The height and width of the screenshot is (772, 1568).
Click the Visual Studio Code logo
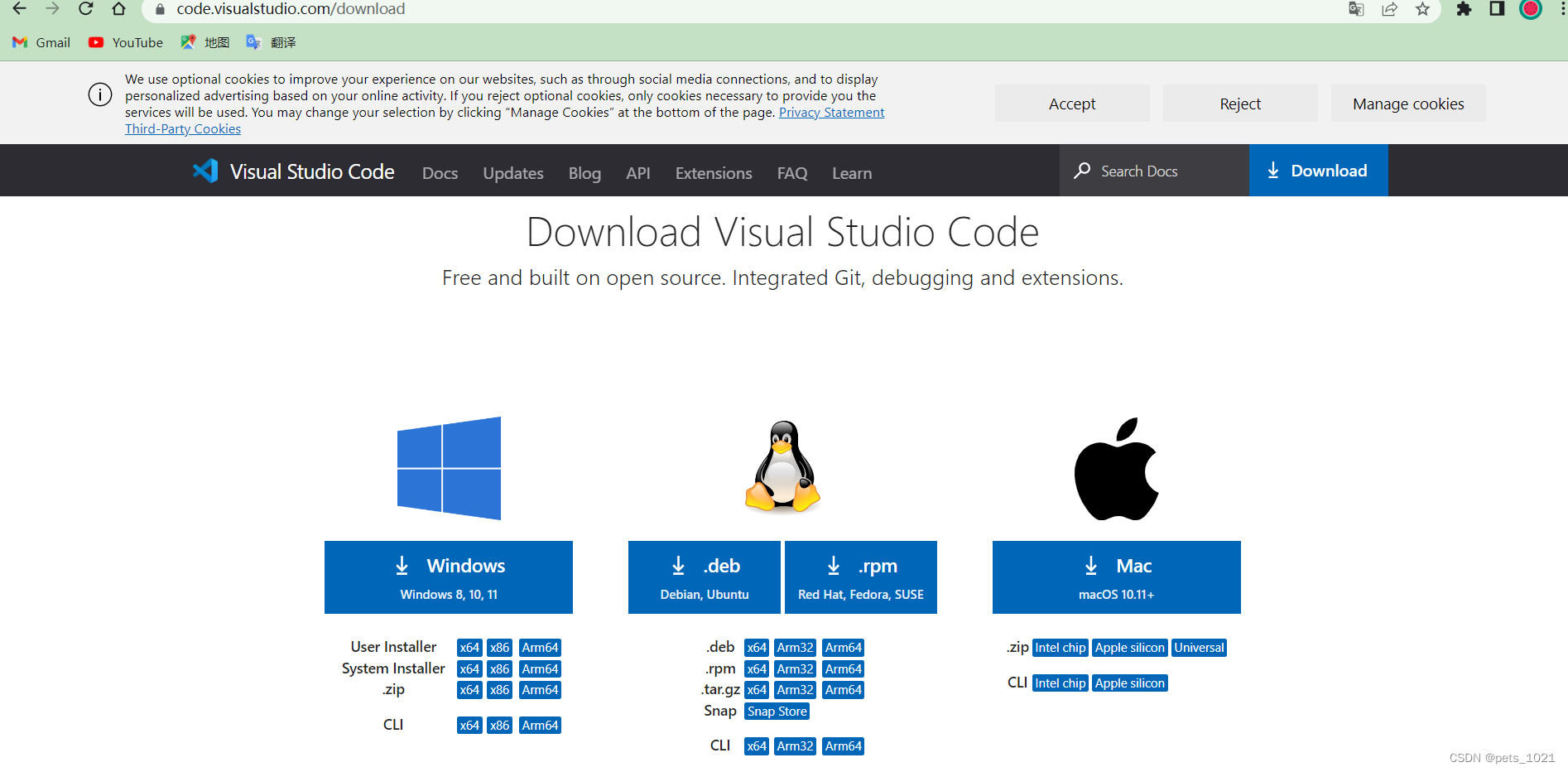tap(204, 171)
